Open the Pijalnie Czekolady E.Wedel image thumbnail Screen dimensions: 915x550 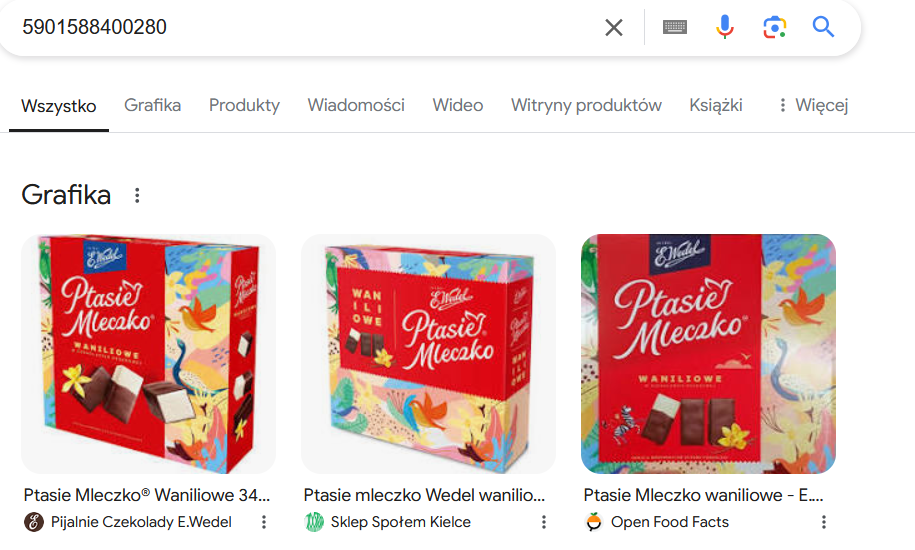click(x=148, y=353)
